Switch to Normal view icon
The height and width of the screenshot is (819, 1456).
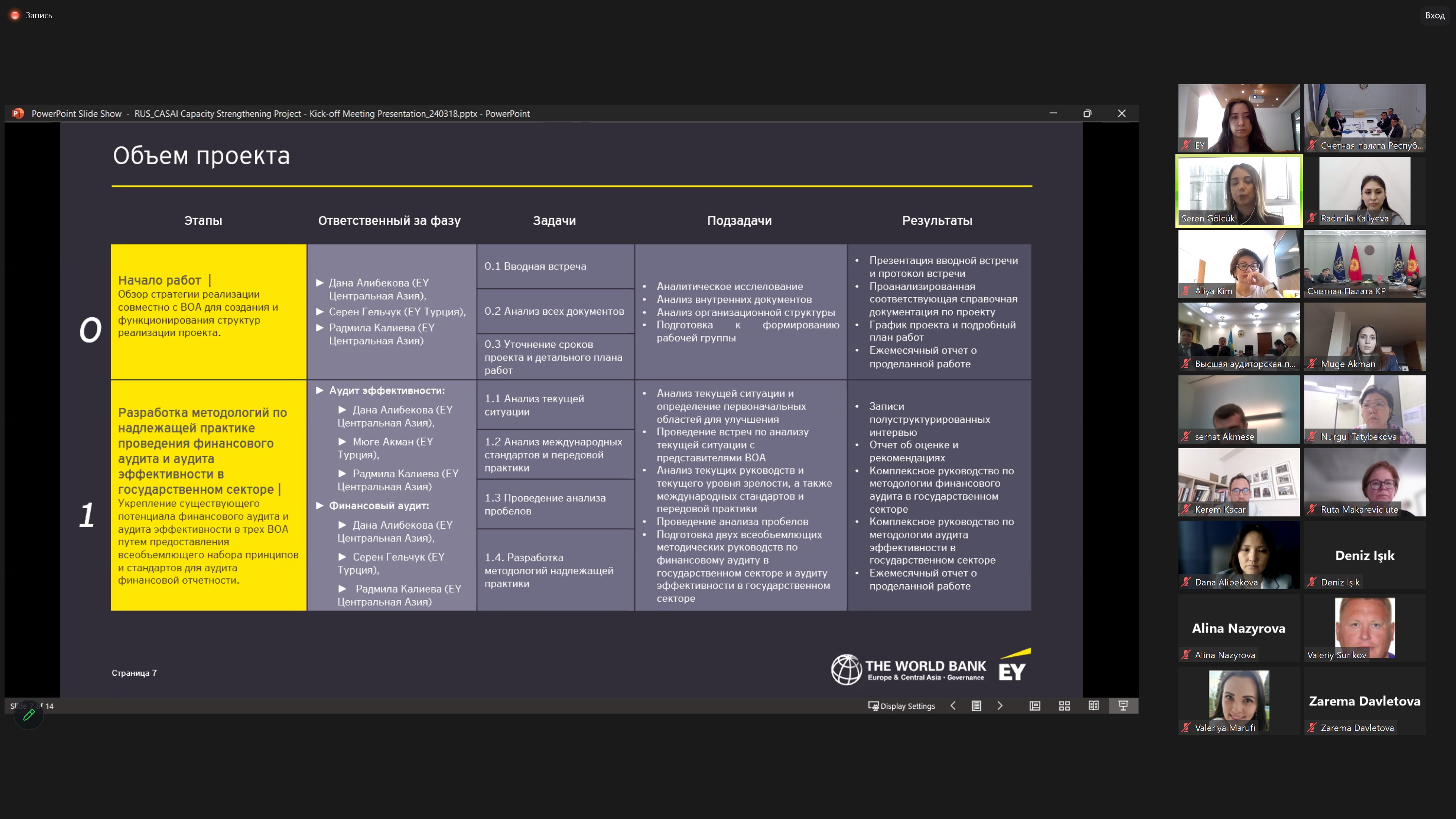point(1034,705)
